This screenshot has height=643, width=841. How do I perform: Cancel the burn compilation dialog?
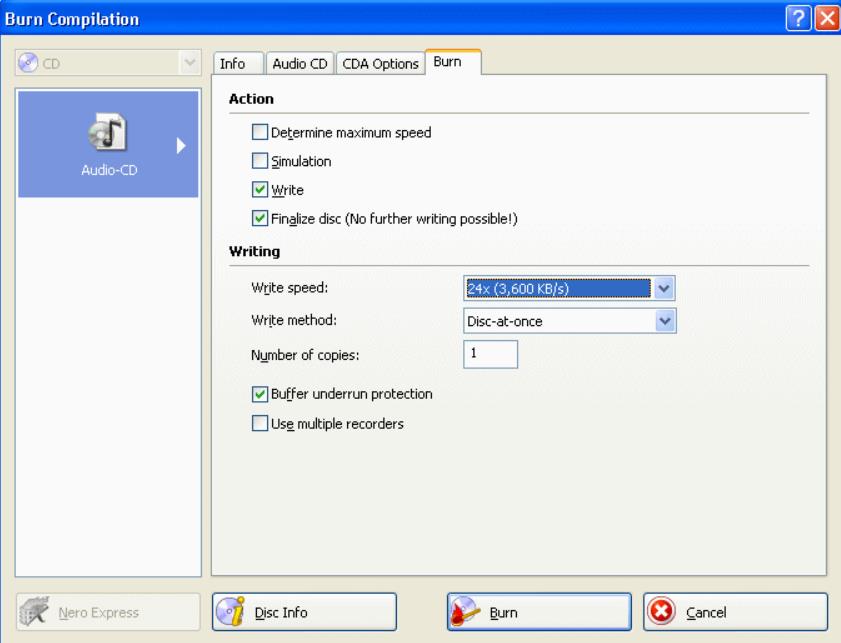point(735,612)
